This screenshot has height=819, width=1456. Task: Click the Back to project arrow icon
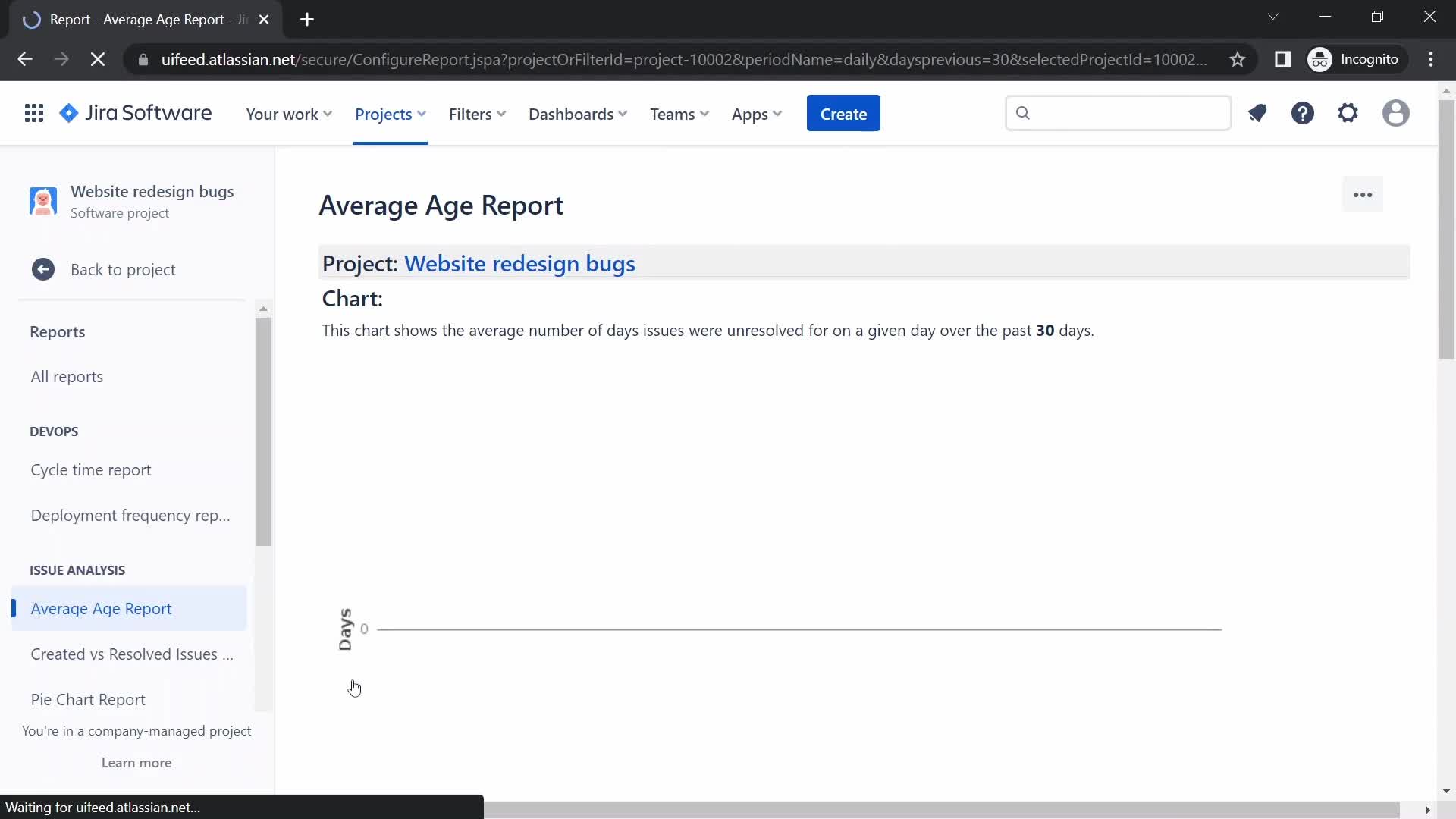click(x=43, y=269)
